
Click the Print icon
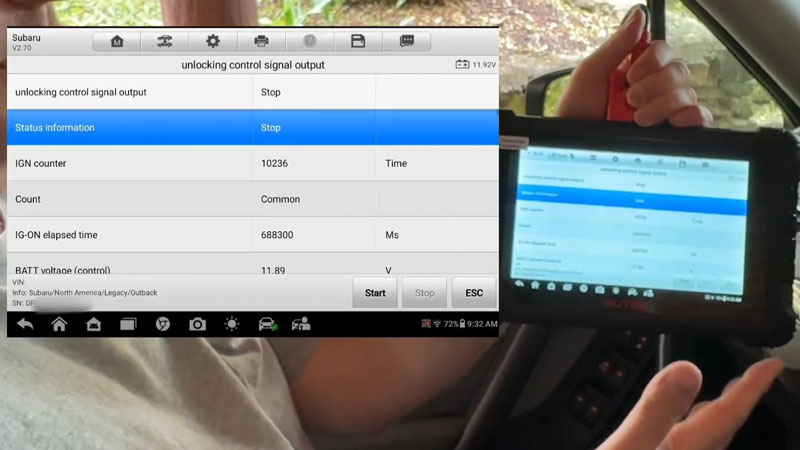(261, 41)
